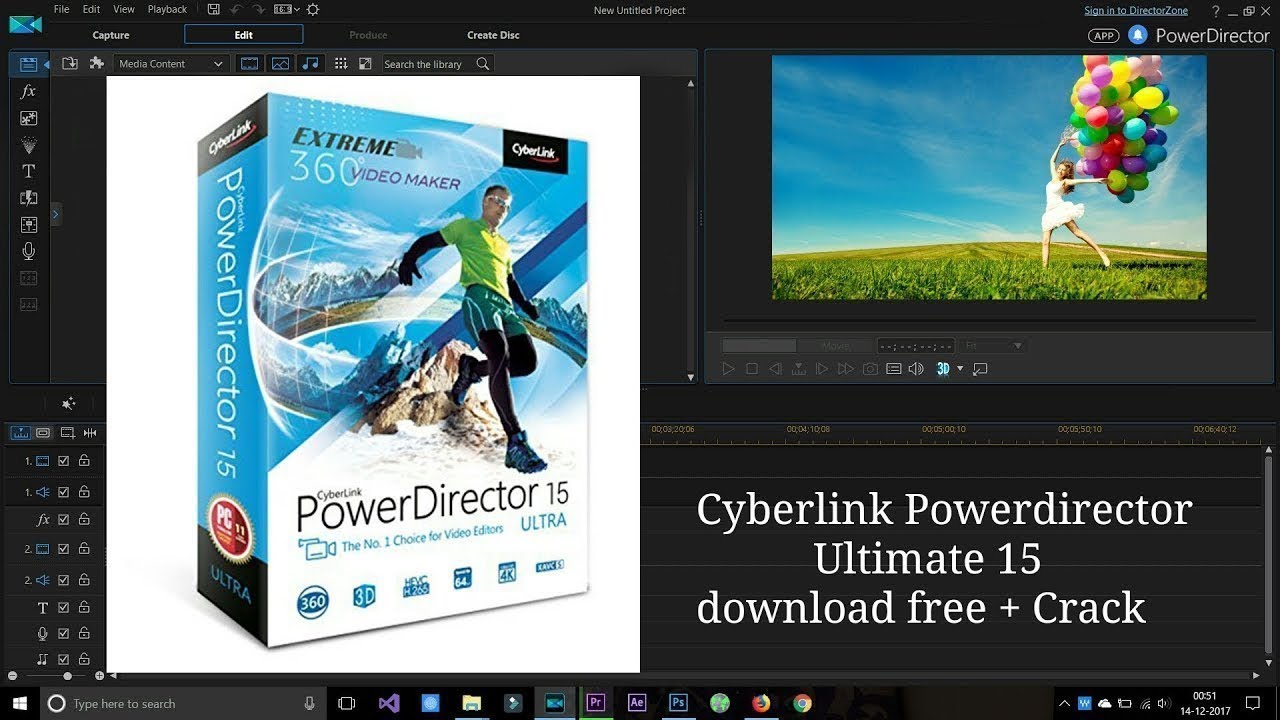Play the preview
Viewport: 1280px width, 720px height.
(x=728, y=369)
